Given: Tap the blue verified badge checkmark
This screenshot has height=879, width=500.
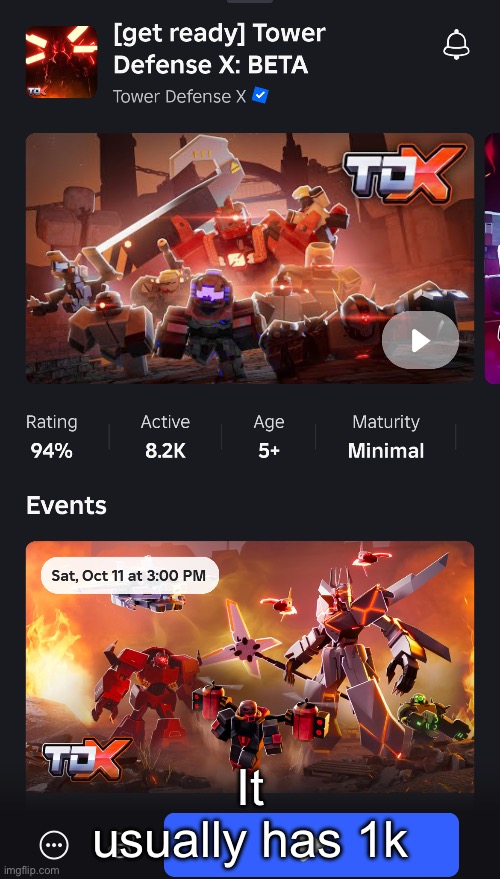Looking at the screenshot, I should click(x=260, y=96).
